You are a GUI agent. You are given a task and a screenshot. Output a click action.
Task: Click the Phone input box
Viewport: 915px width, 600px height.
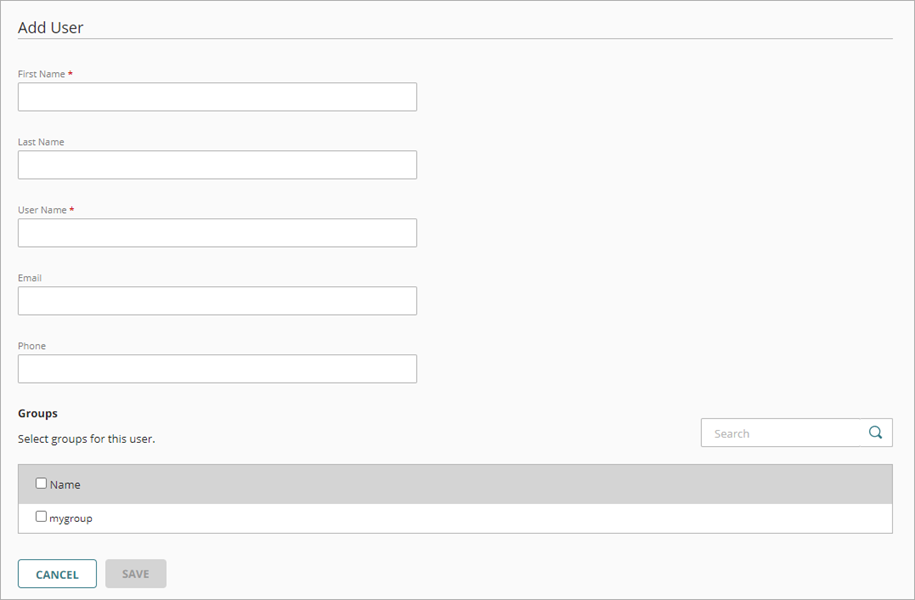tap(217, 369)
